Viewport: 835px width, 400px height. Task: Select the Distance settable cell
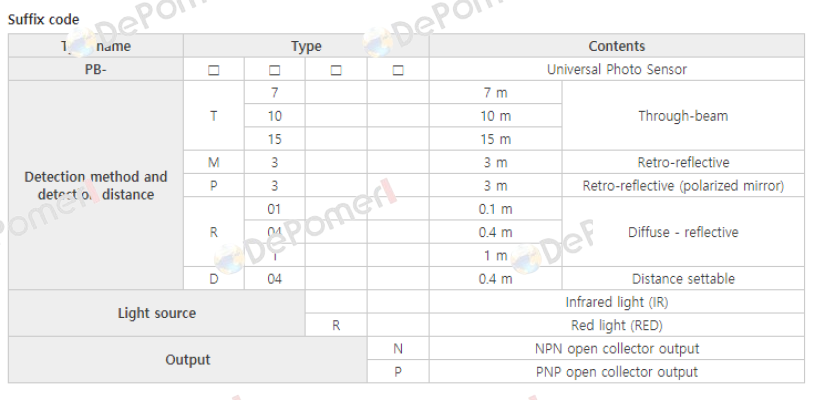click(683, 279)
